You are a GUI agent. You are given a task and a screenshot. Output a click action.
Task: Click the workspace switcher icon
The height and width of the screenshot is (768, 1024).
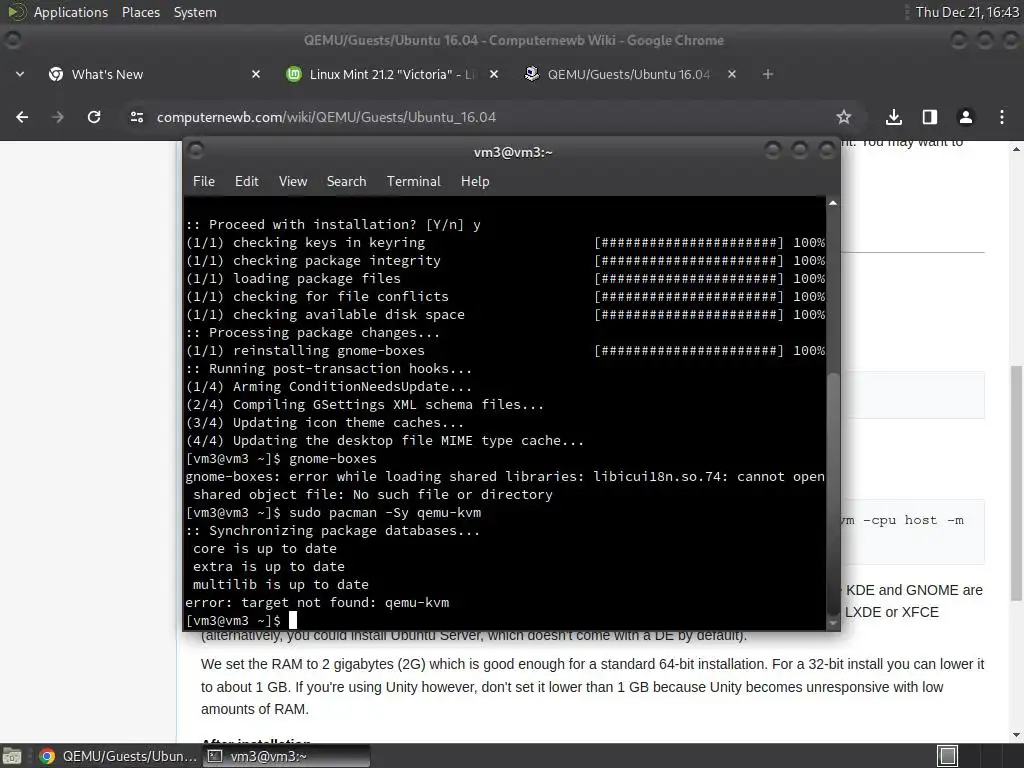point(948,756)
